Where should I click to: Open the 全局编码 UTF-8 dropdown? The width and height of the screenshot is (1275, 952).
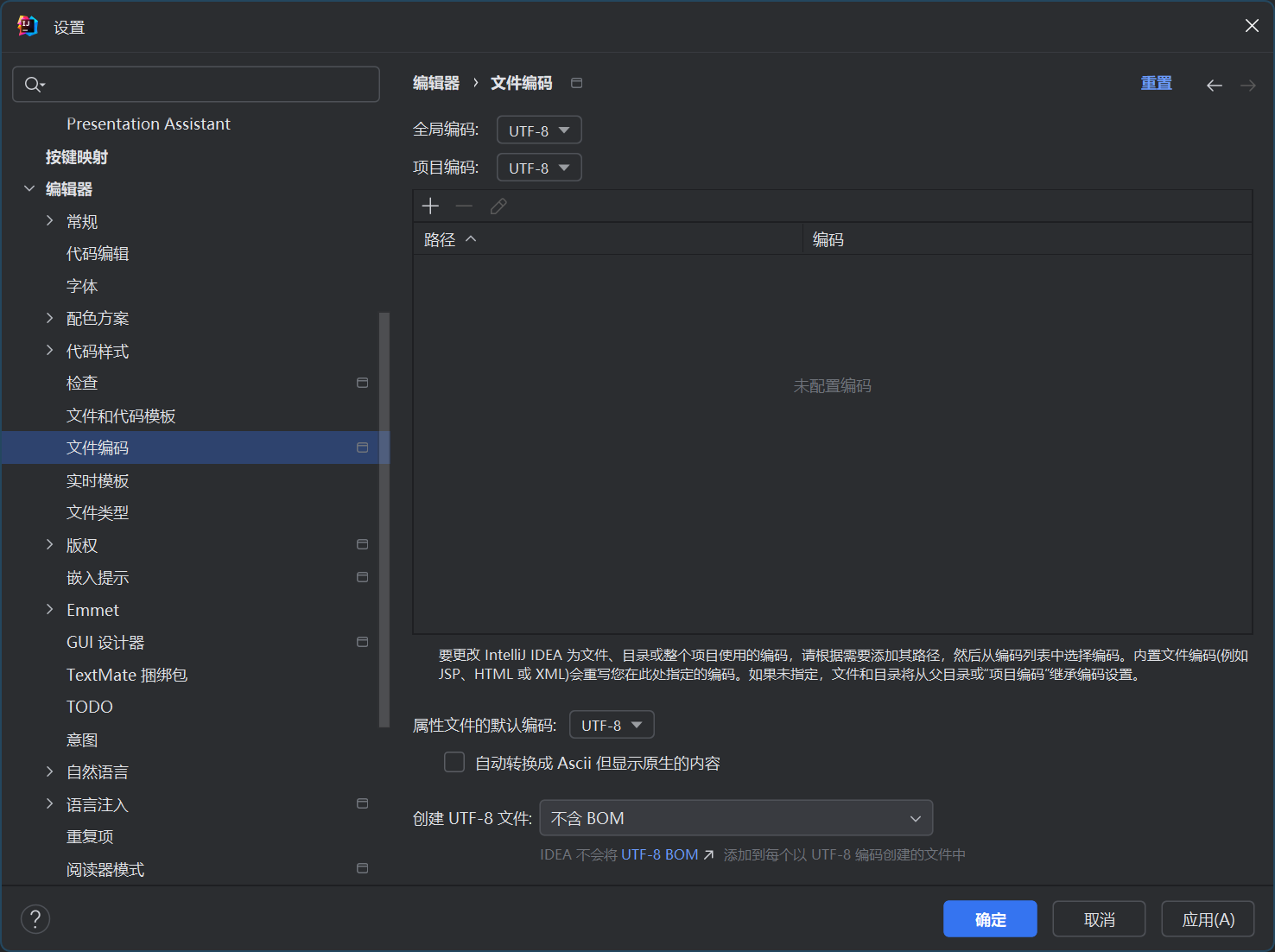[538, 130]
